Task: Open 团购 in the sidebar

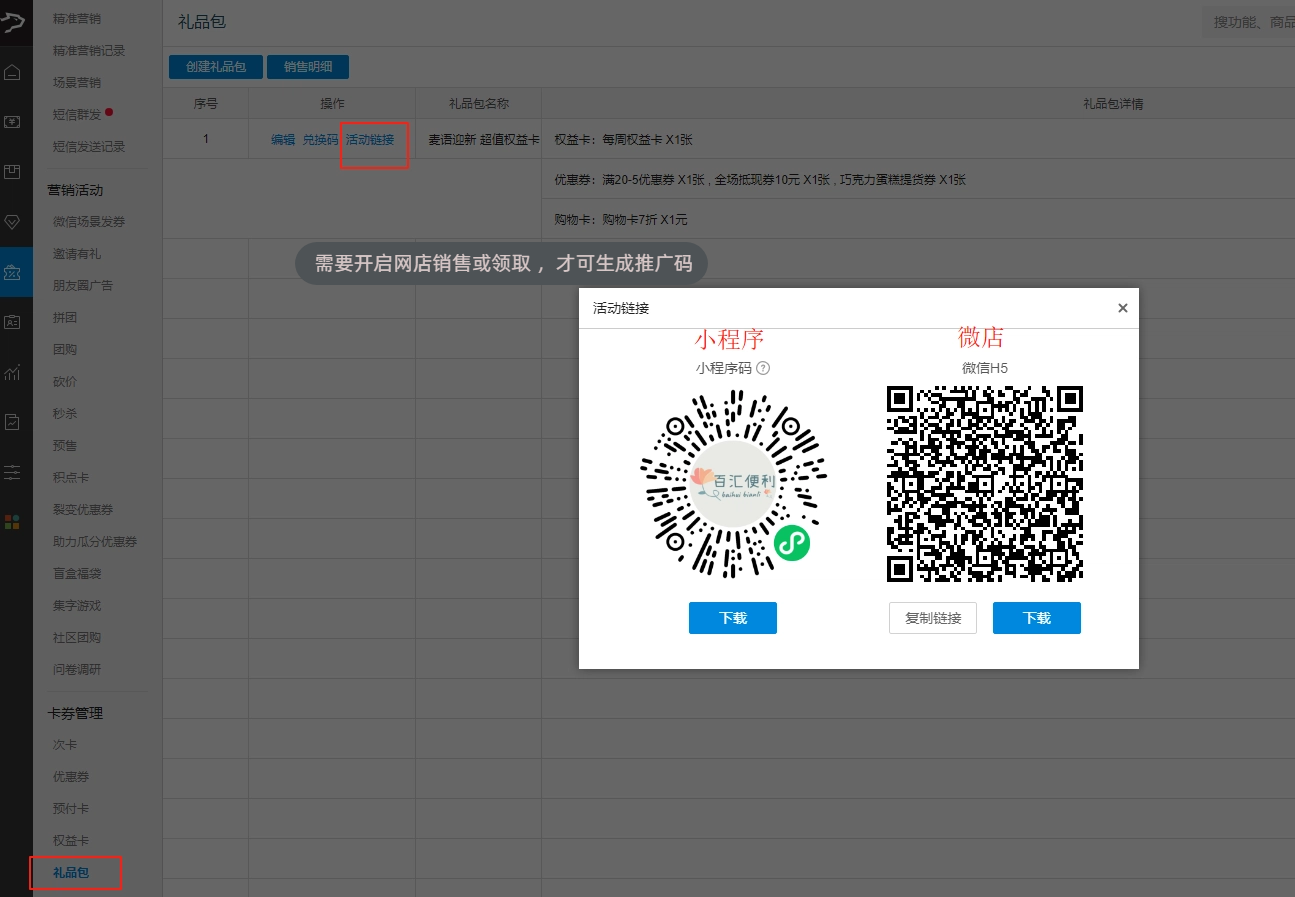Action: tap(65, 349)
